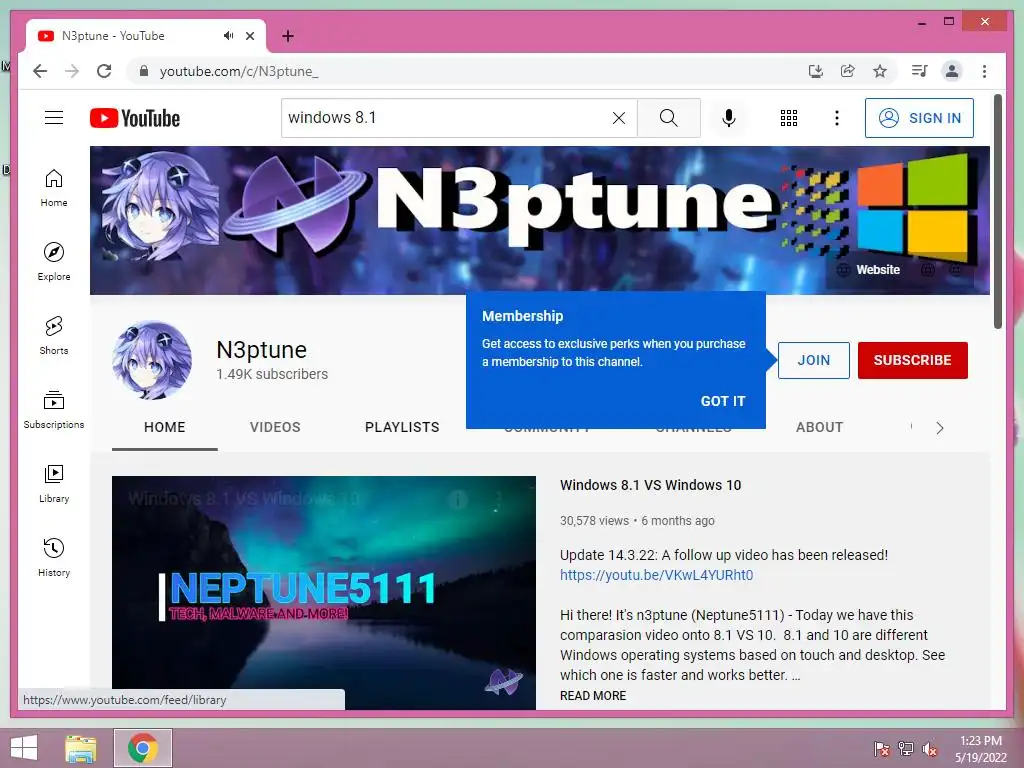Open File Explorer from taskbar
1024x768 pixels.
tap(81, 748)
